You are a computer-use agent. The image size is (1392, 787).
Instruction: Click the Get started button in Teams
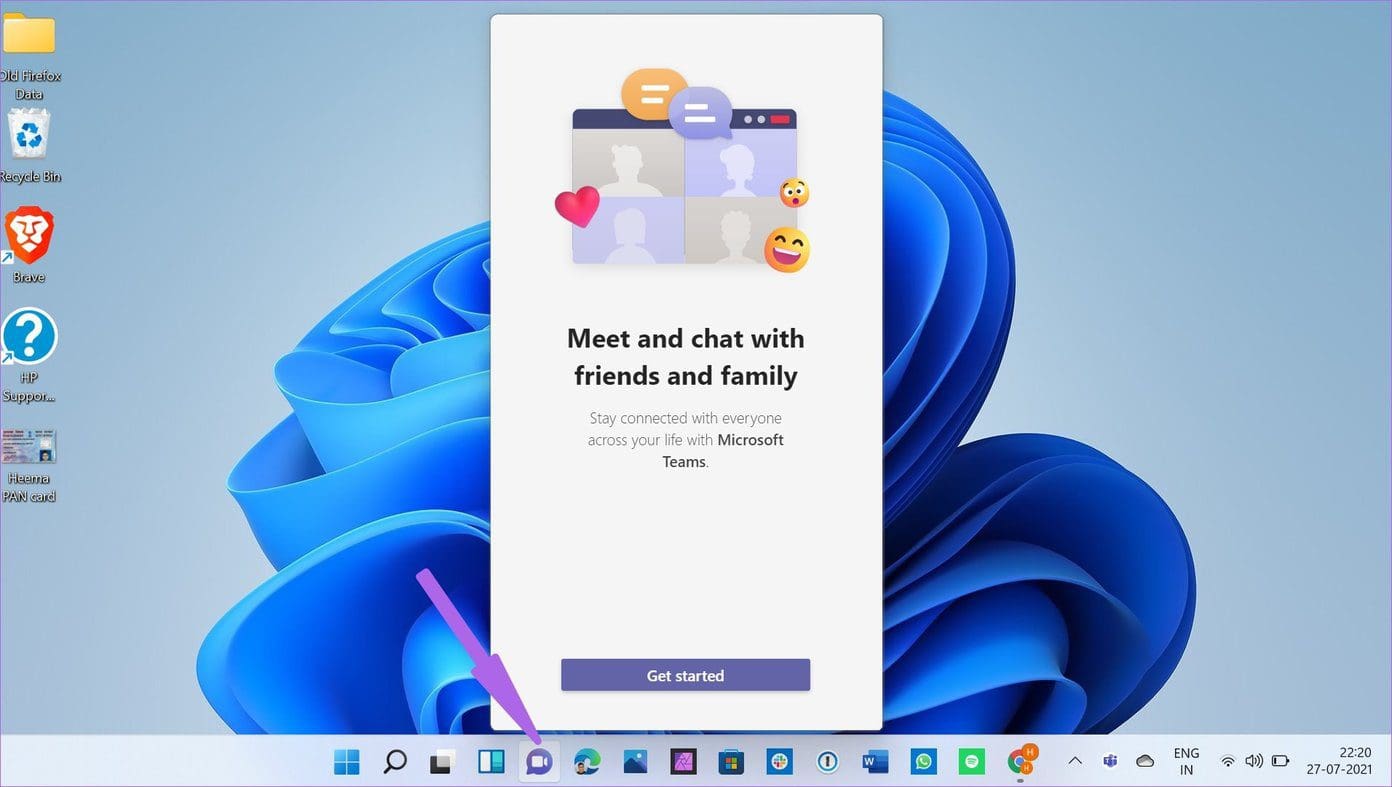[685, 675]
